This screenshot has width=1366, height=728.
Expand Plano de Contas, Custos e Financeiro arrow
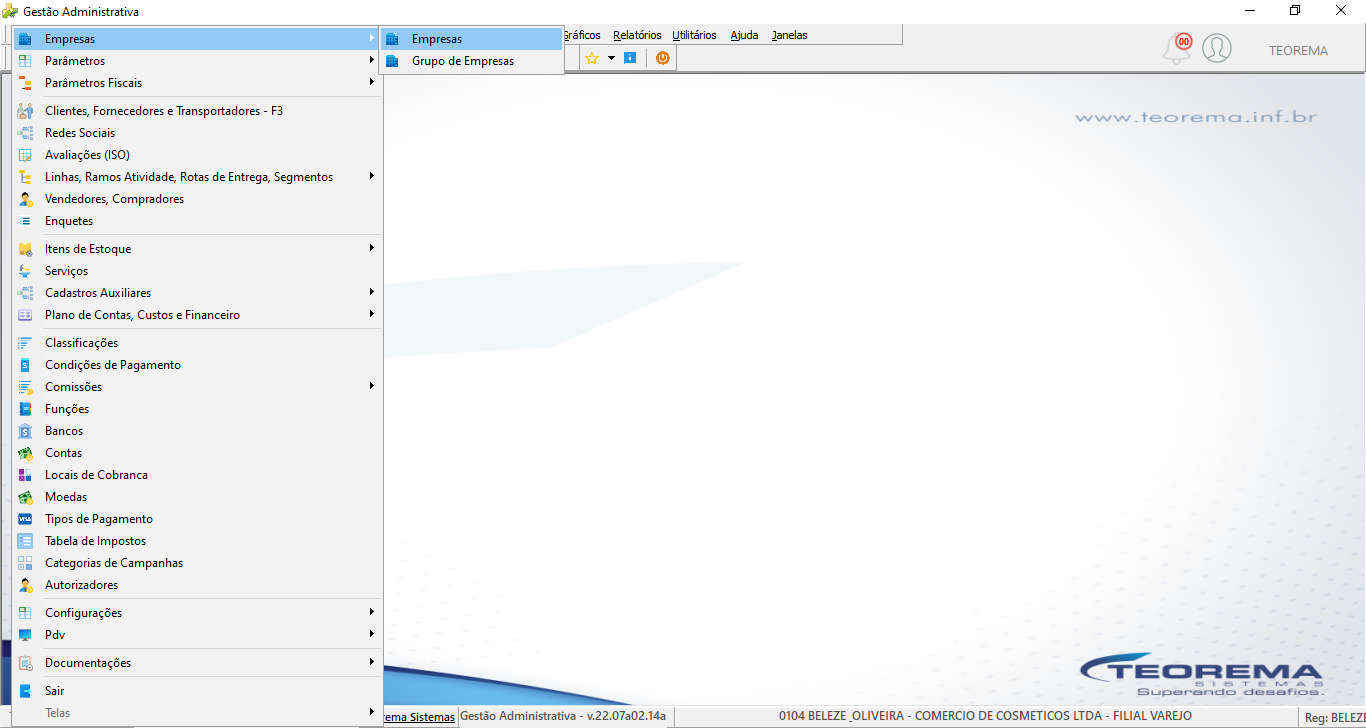pyautogui.click(x=371, y=315)
